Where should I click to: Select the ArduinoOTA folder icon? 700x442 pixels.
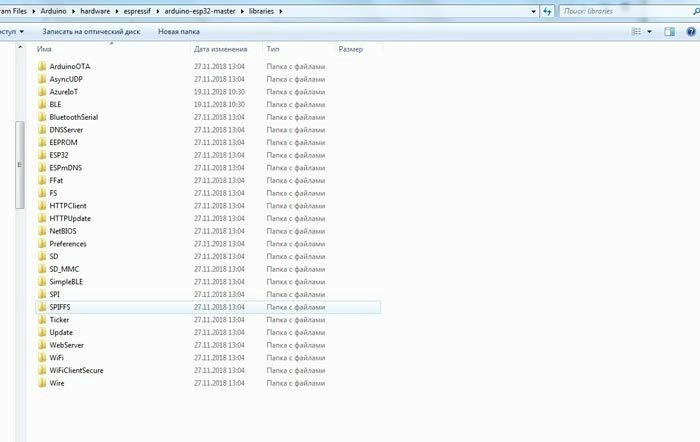pyautogui.click(x=42, y=67)
